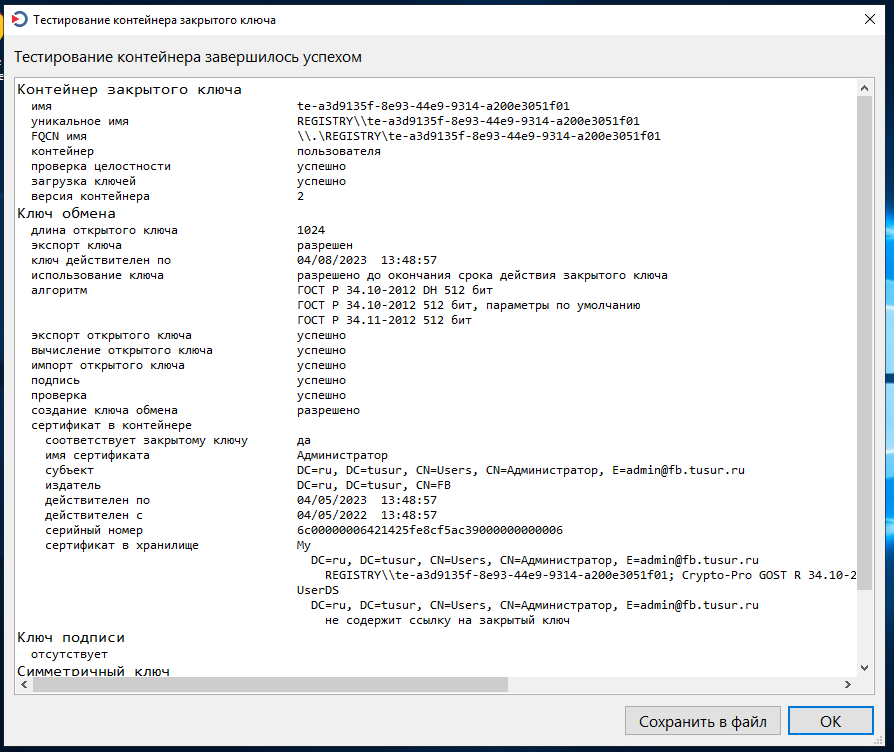
Task: Click the label 'загрузка ключей'
Action: [83, 181]
